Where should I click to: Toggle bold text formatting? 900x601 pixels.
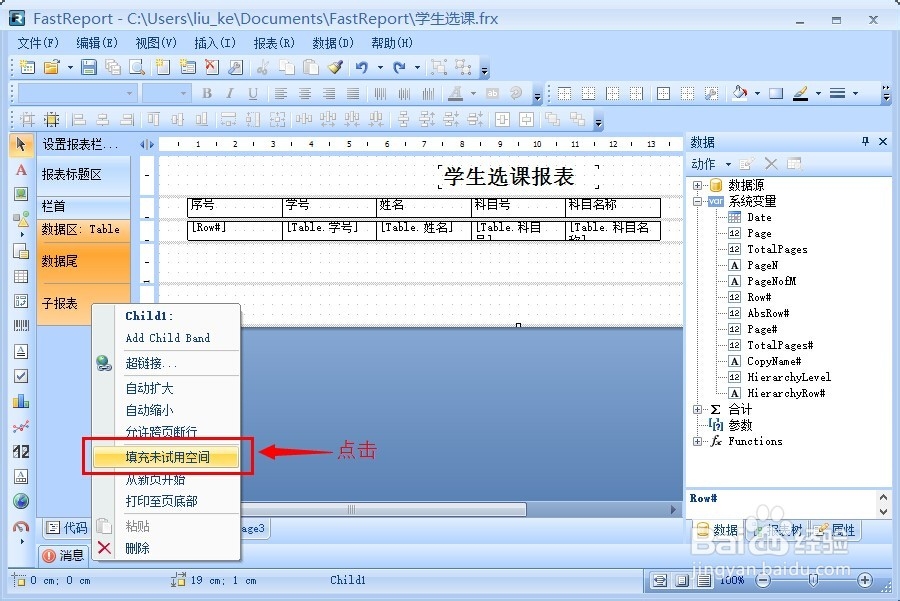[207, 93]
